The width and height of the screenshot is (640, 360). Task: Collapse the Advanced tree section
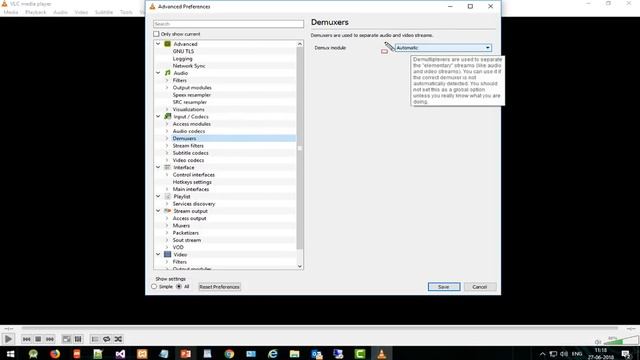tap(158, 44)
